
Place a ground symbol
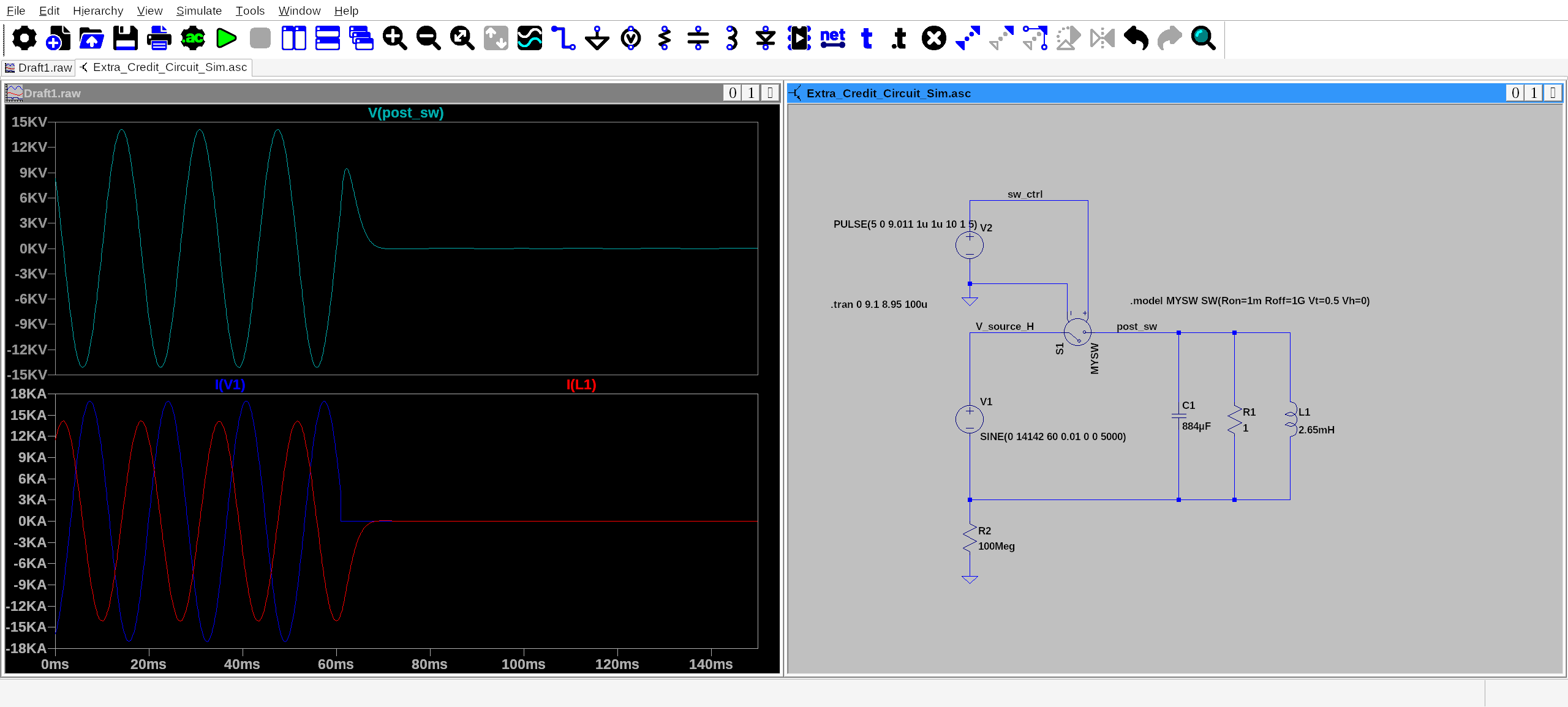597,38
